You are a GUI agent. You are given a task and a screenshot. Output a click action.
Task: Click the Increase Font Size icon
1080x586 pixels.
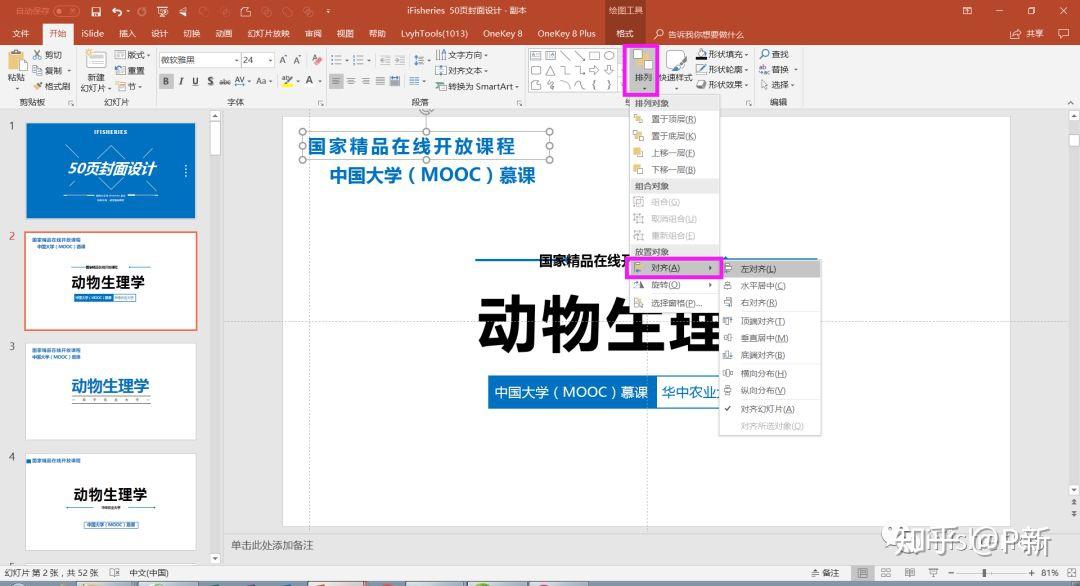282,60
